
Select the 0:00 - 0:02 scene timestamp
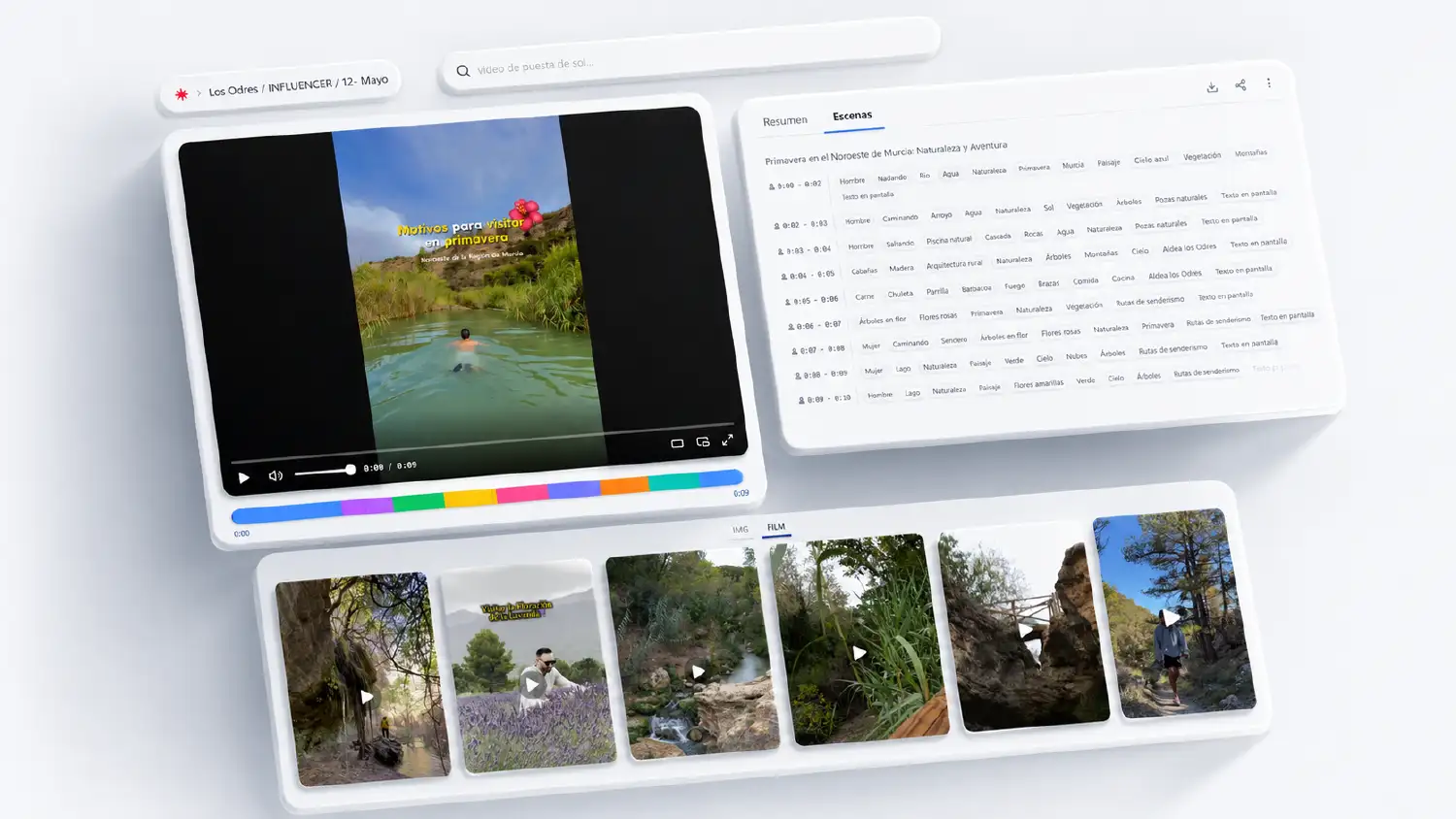click(x=796, y=184)
